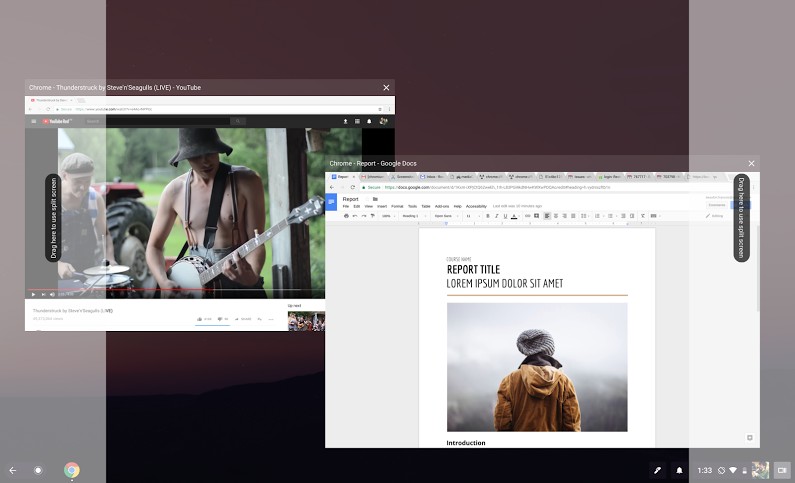Toggle underline formatting in Docs

[505, 216]
